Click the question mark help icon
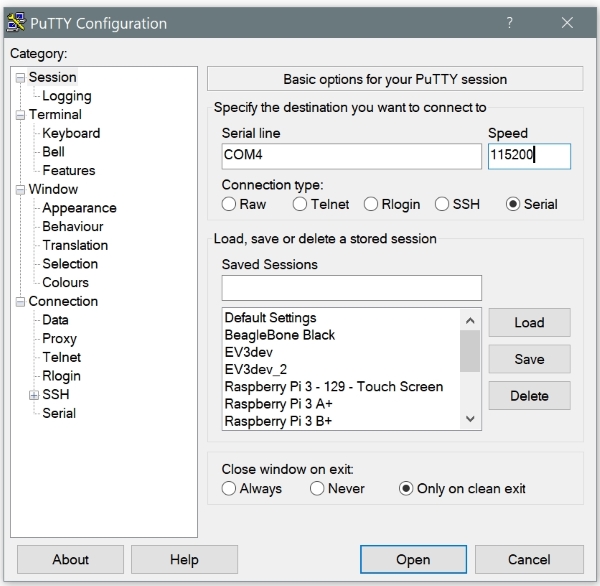Viewport: 600px width, 586px height. [x=509, y=23]
